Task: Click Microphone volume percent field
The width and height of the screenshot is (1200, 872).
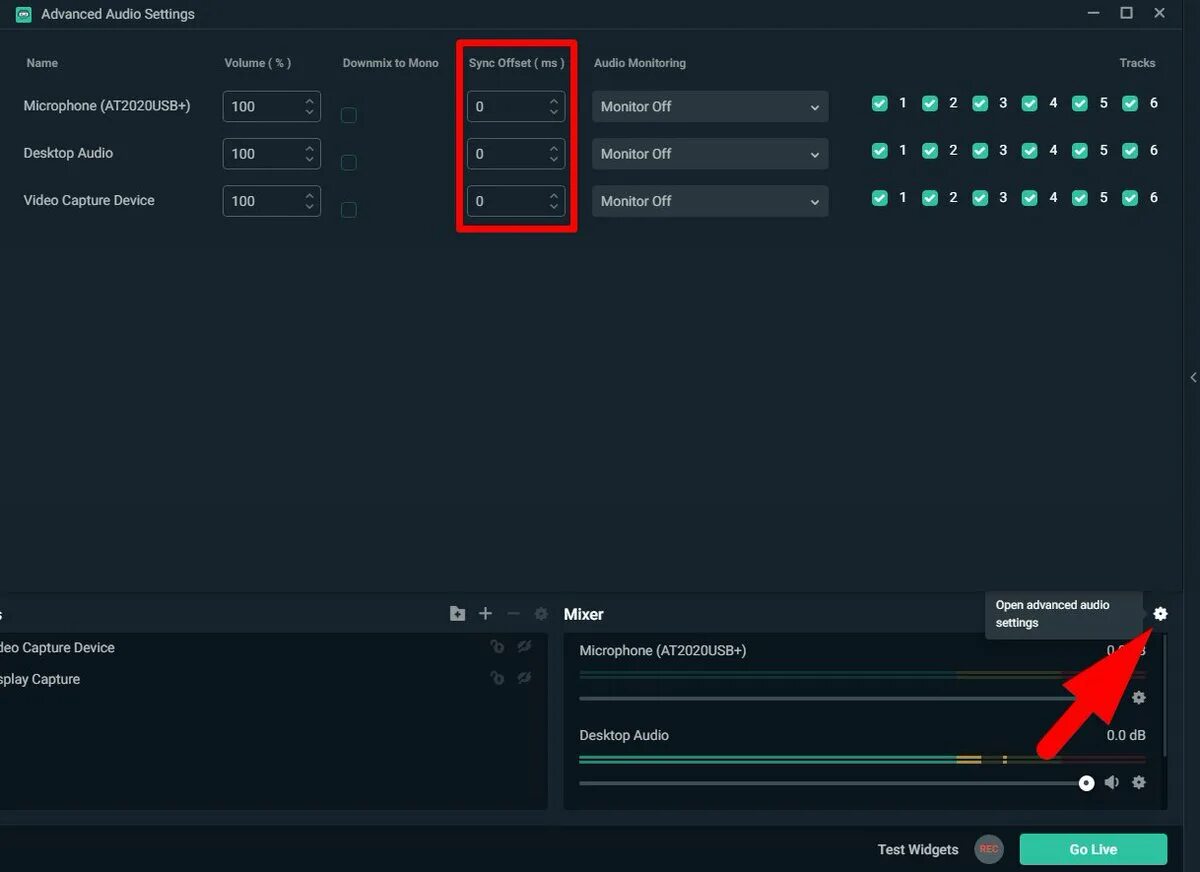Action: 272,106
